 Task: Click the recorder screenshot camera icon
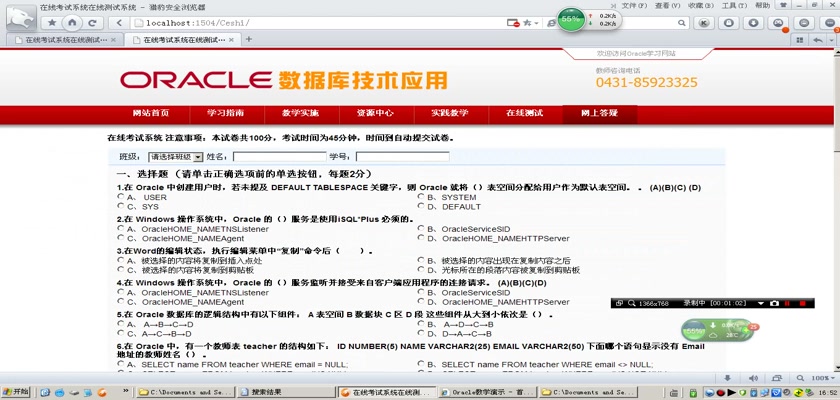pyautogui.click(x=774, y=303)
